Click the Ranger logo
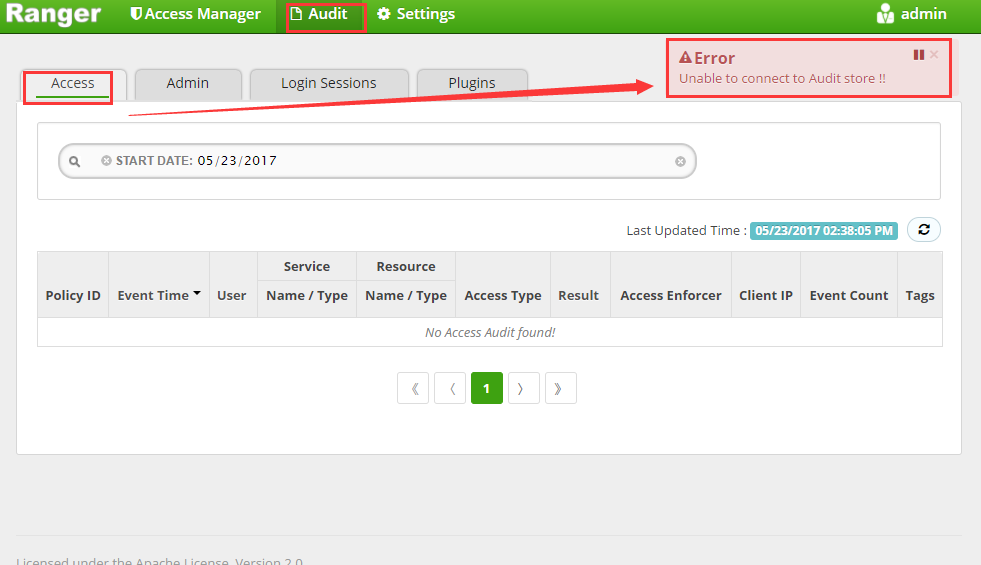Screen dimensions: 981x565 [x=53, y=14]
